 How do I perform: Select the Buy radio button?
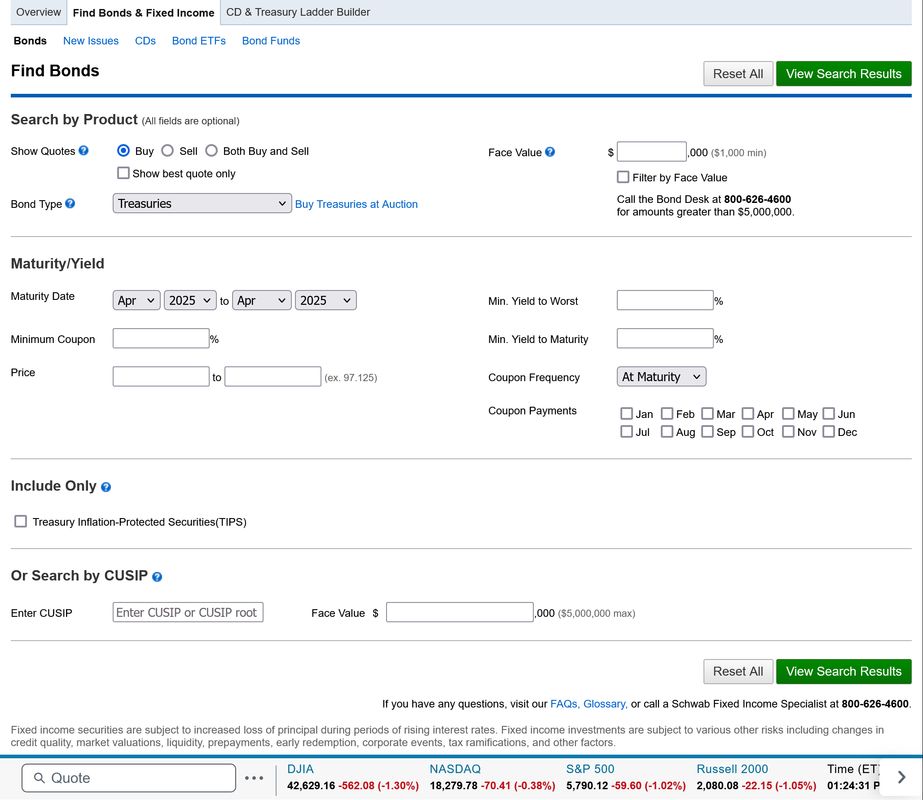pos(123,151)
